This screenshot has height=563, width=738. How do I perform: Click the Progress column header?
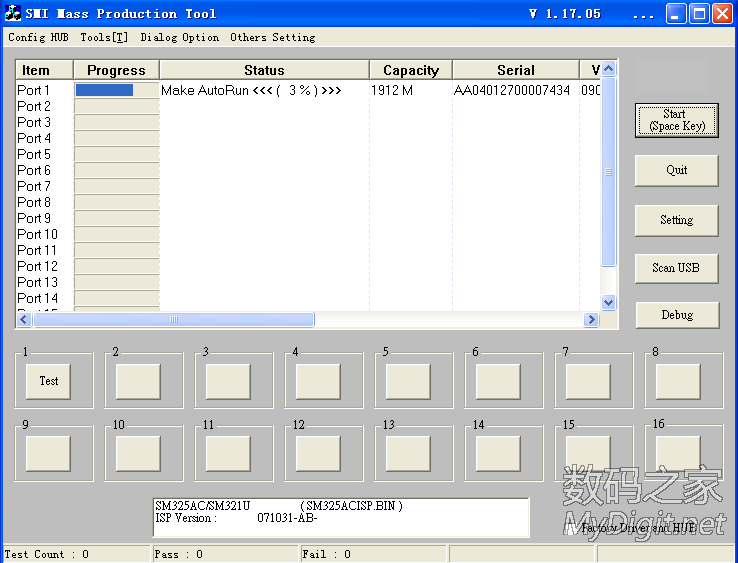(116, 70)
